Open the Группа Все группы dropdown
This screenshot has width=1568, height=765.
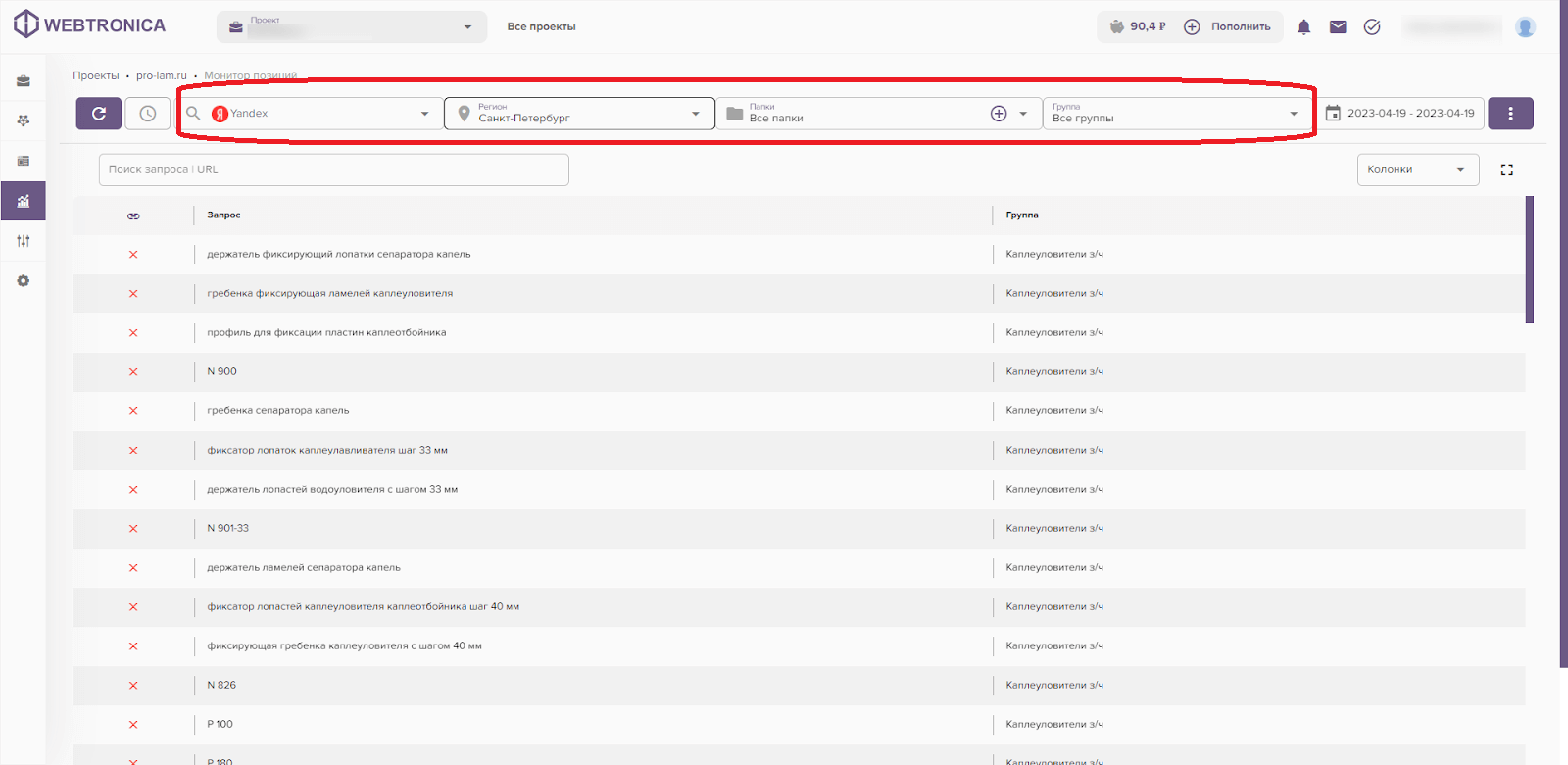[x=1177, y=114]
